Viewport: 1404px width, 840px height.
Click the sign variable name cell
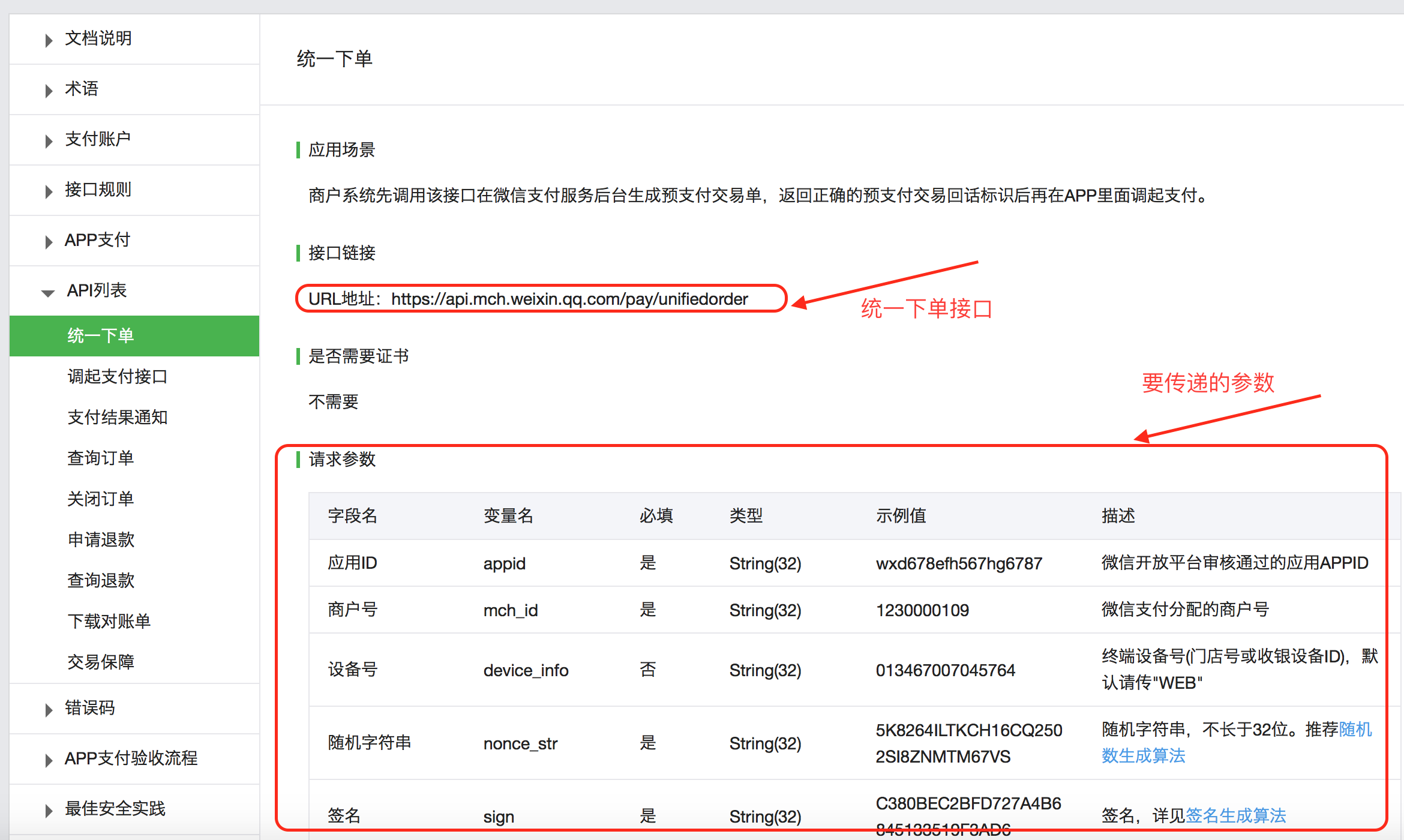(x=499, y=817)
